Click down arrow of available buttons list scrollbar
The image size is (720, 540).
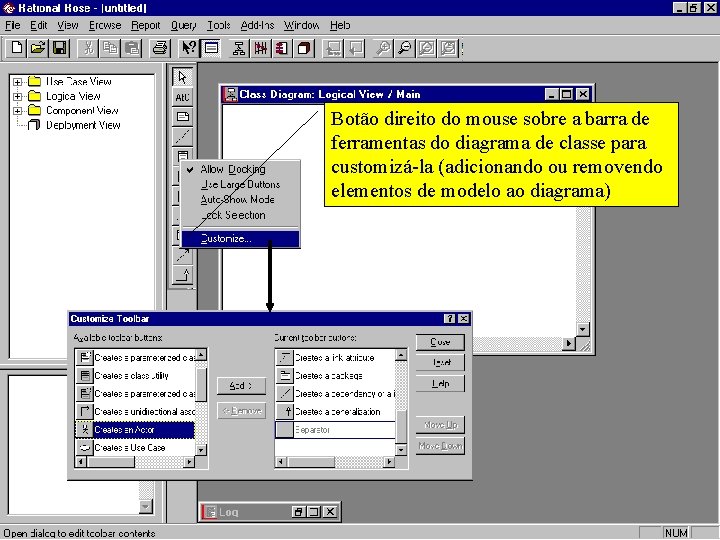pos(201,450)
